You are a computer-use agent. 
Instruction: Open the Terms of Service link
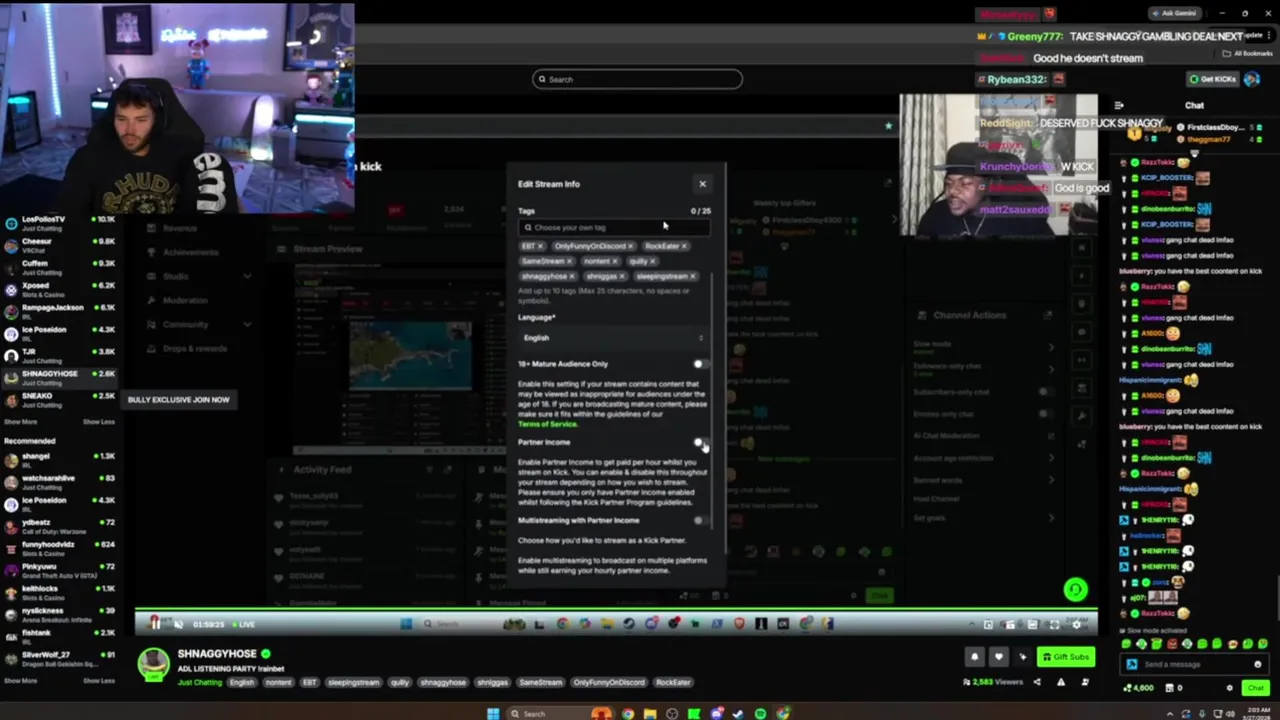coord(547,424)
